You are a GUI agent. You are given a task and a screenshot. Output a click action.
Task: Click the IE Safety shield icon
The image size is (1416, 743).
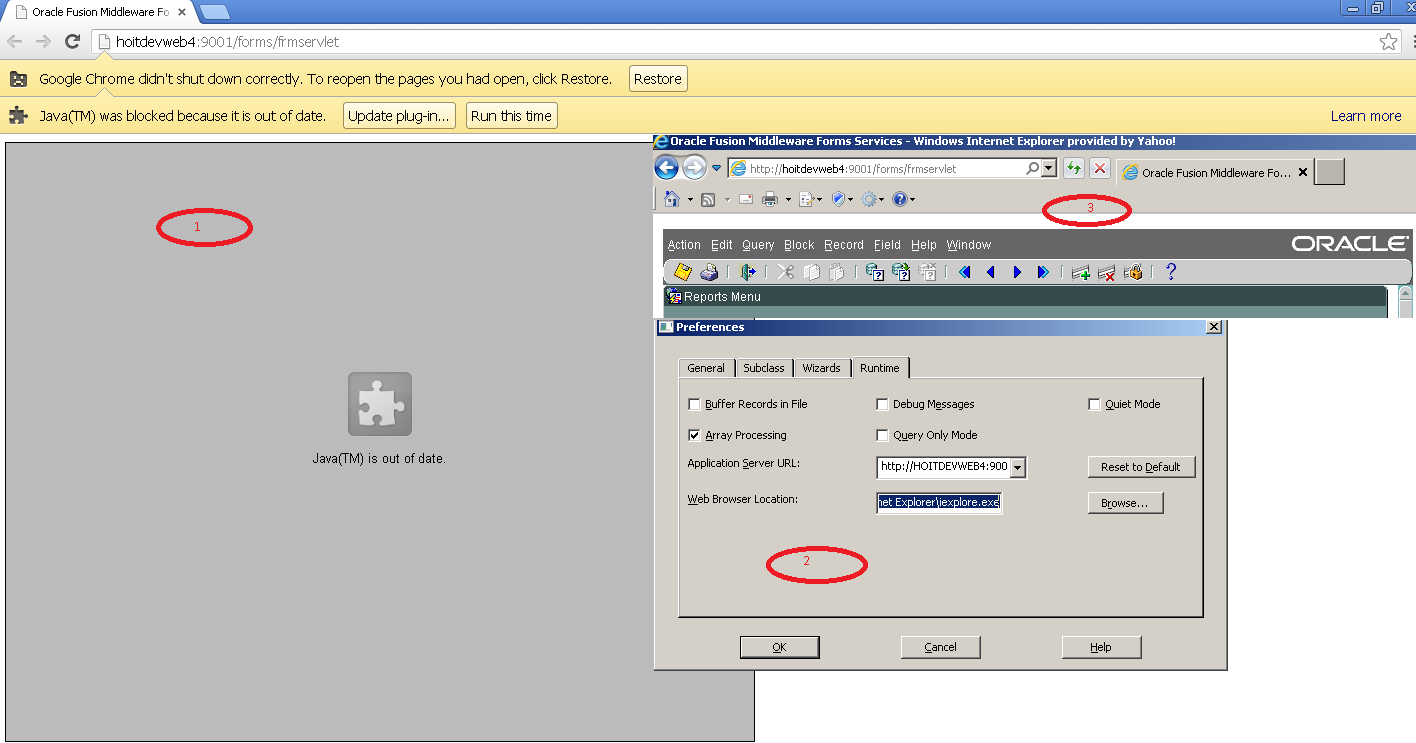pos(839,200)
